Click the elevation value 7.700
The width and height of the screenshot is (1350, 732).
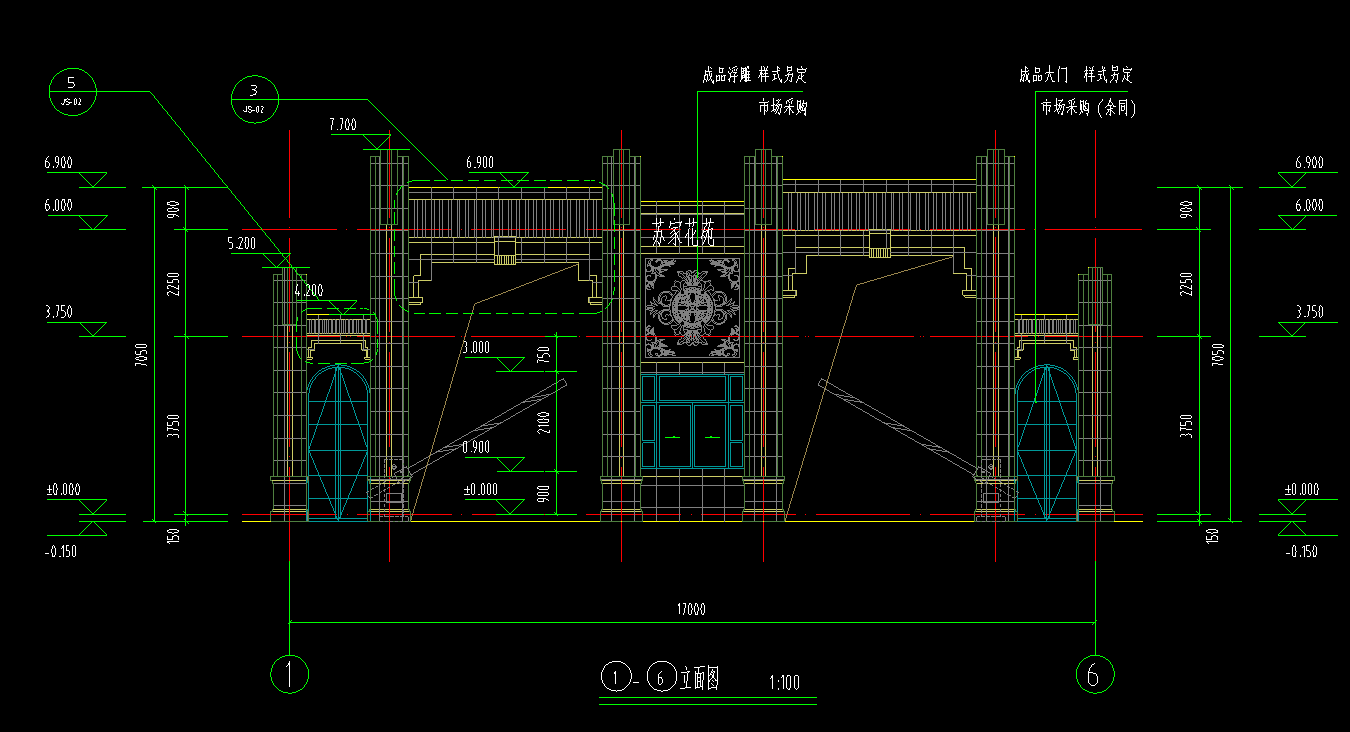click(x=342, y=125)
